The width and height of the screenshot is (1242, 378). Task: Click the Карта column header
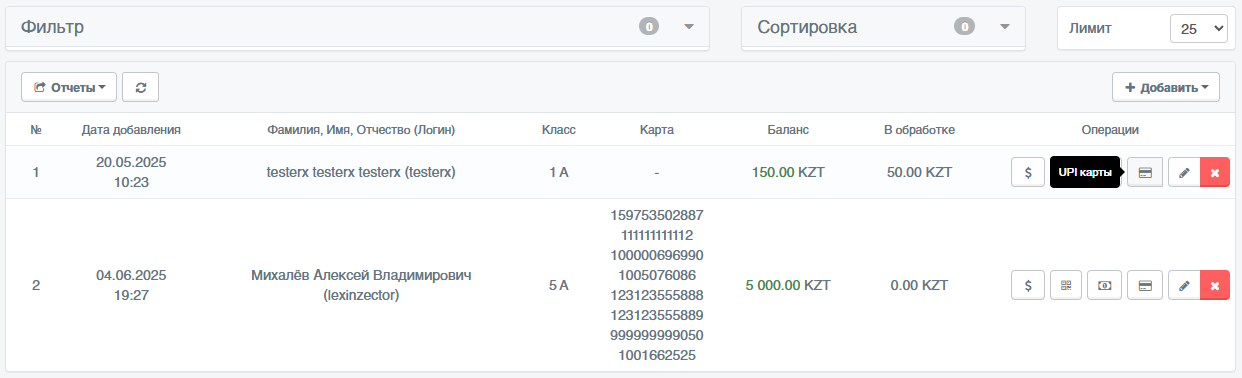[657, 129]
